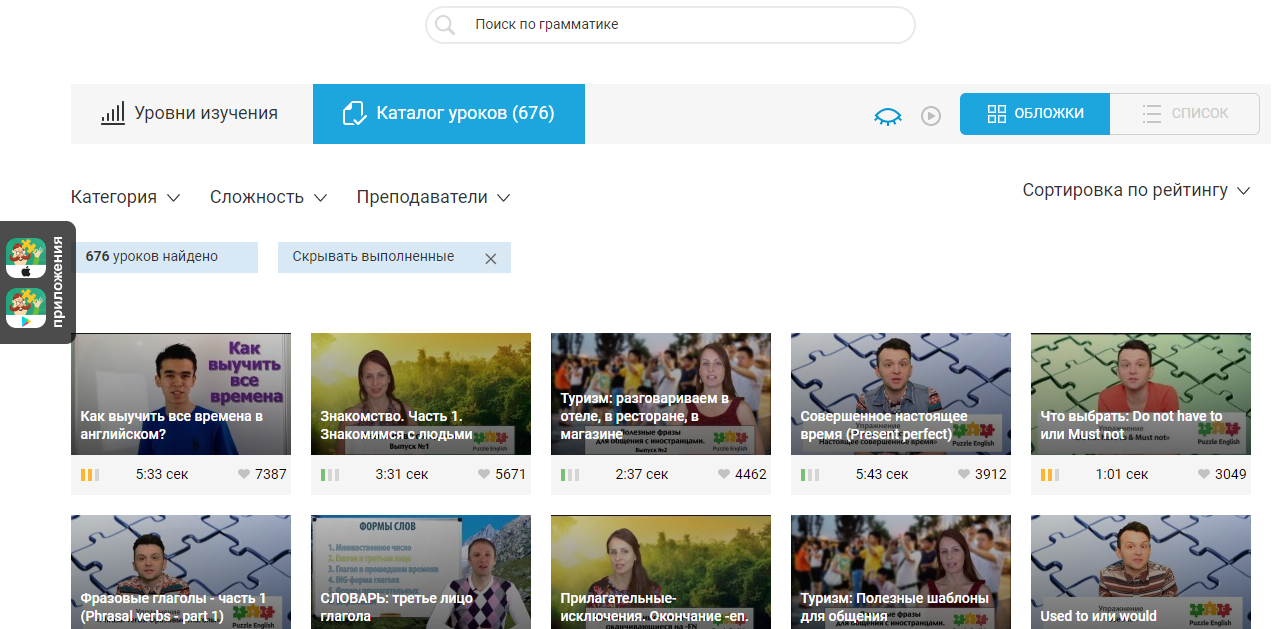Open Как выучить все времена lesson thumbnail
Viewport: 1273px width, 629px height.
(181, 394)
